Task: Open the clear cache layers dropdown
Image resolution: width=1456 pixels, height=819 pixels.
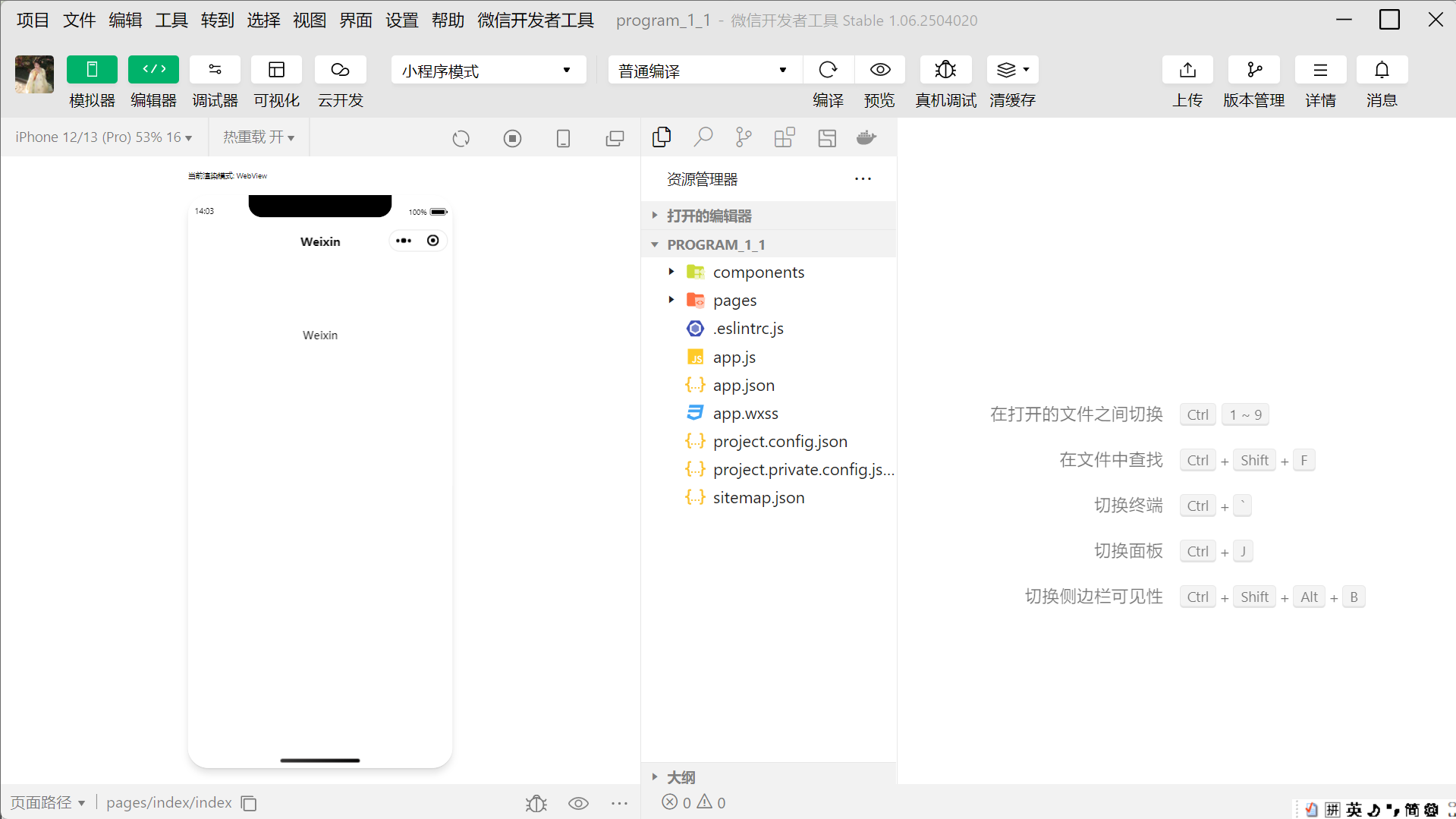Action: (x=1012, y=70)
